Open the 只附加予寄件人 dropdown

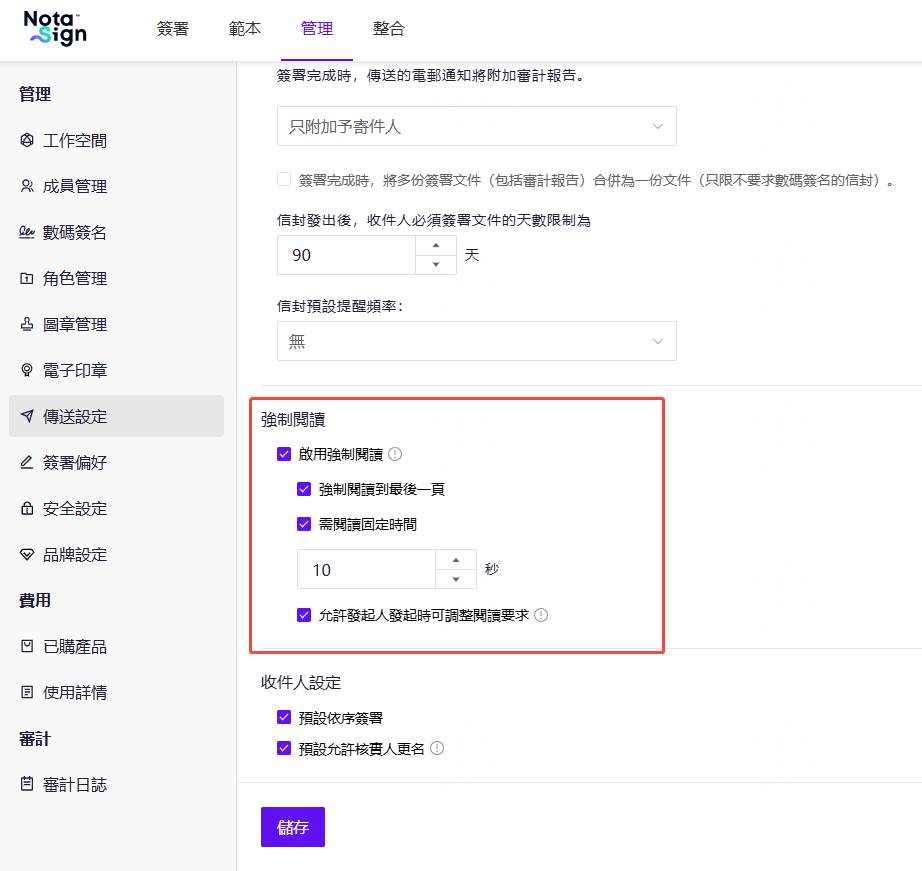[477, 126]
